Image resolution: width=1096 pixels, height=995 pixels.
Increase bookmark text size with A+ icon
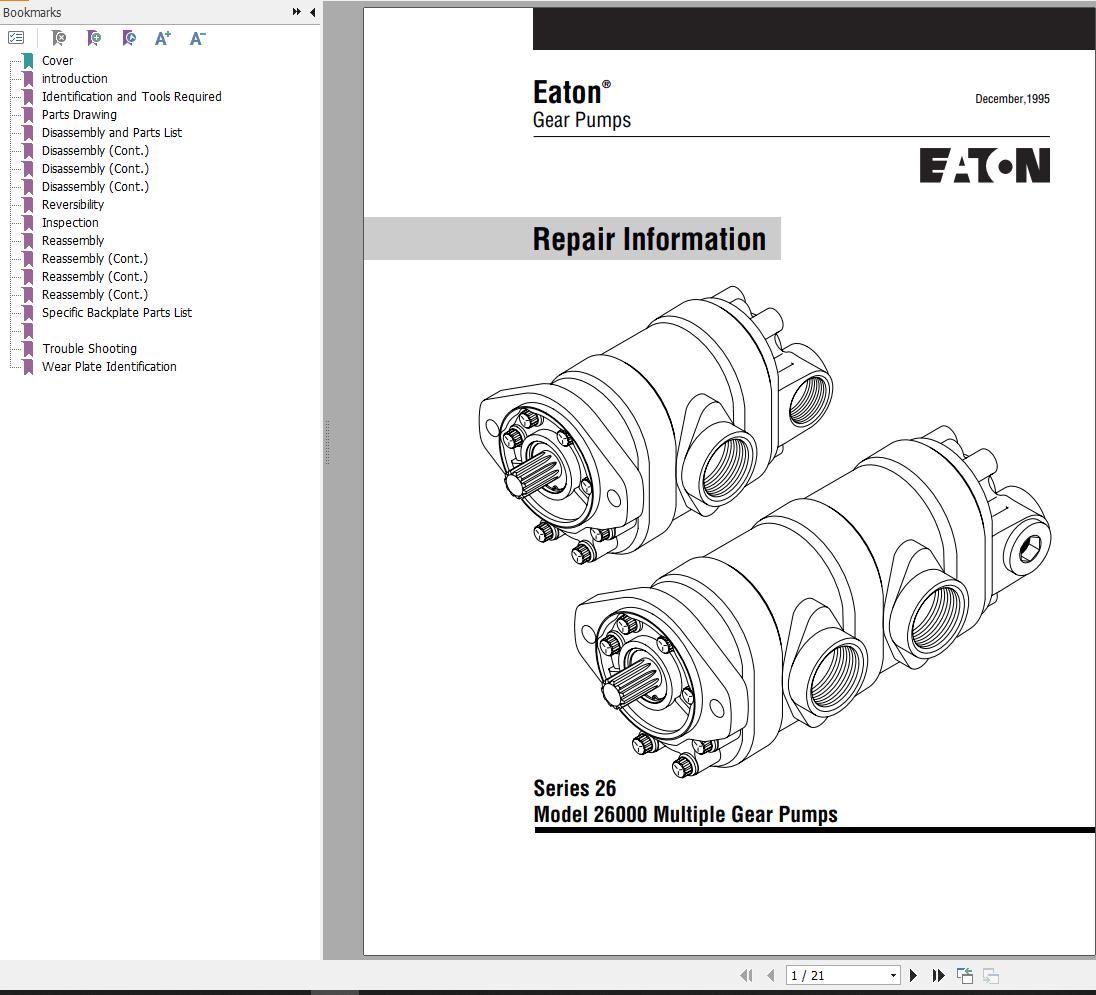click(162, 38)
